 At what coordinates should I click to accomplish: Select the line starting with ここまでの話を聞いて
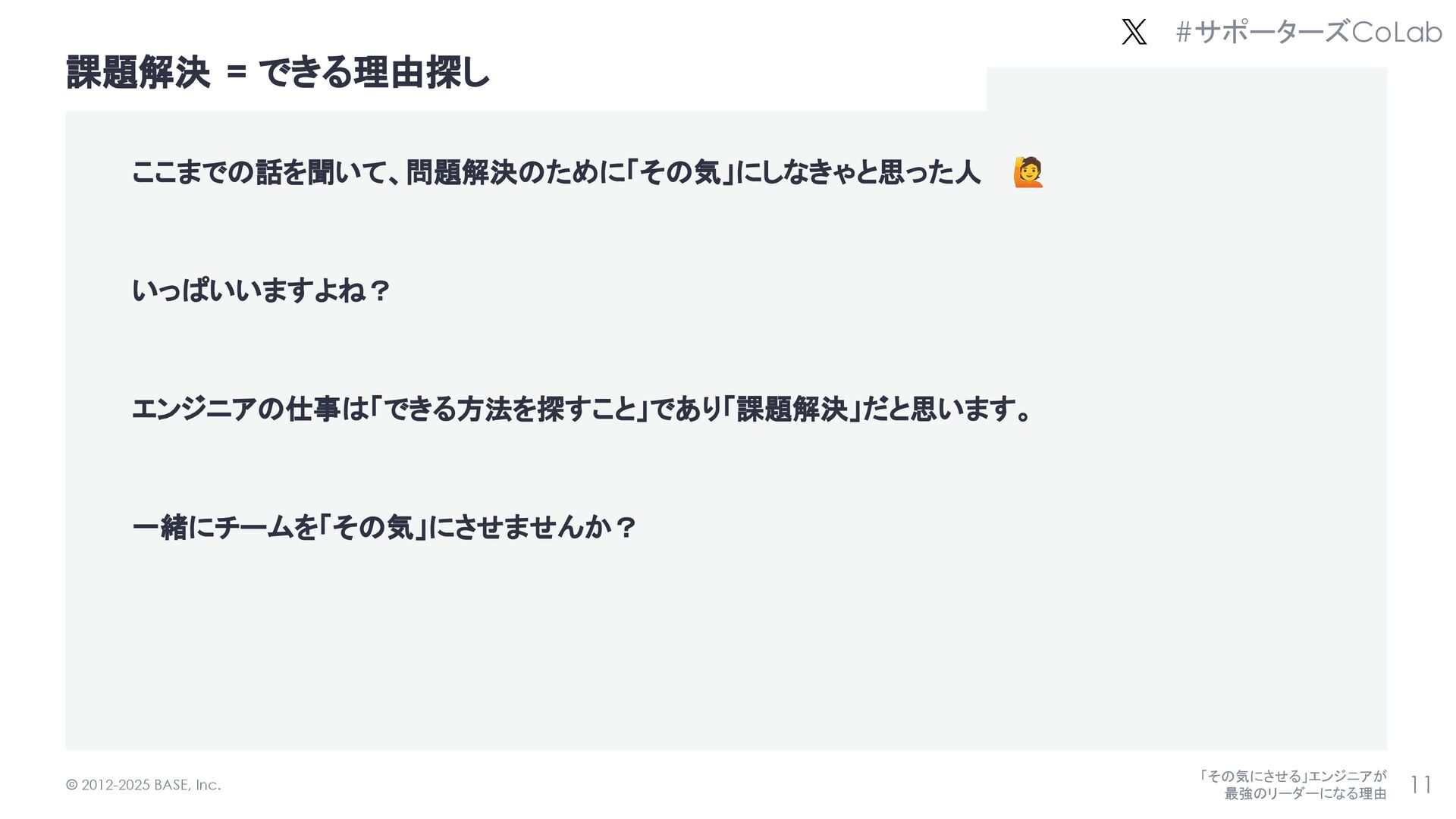(x=556, y=172)
